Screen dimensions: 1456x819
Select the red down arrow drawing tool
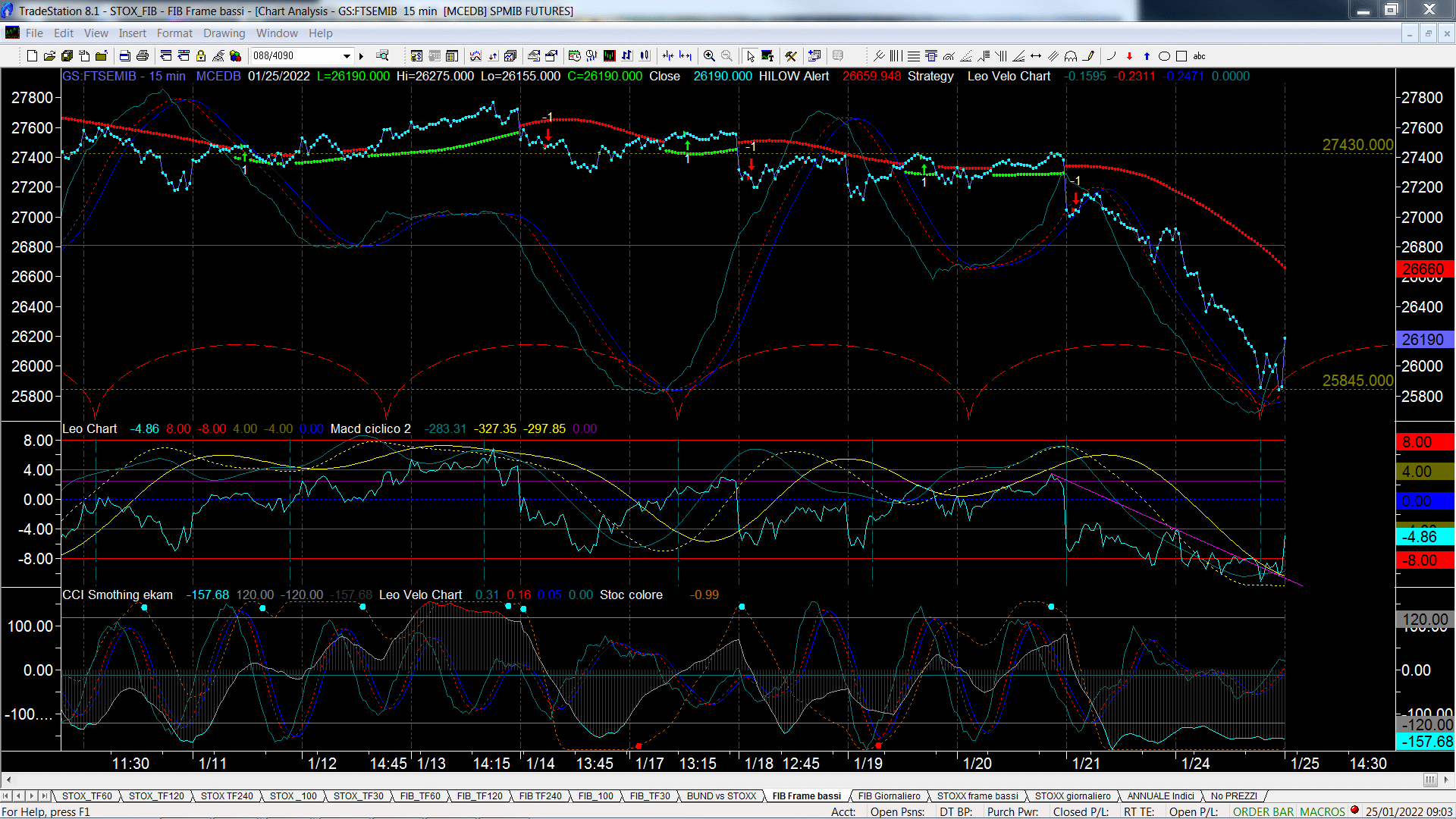[x=1129, y=56]
